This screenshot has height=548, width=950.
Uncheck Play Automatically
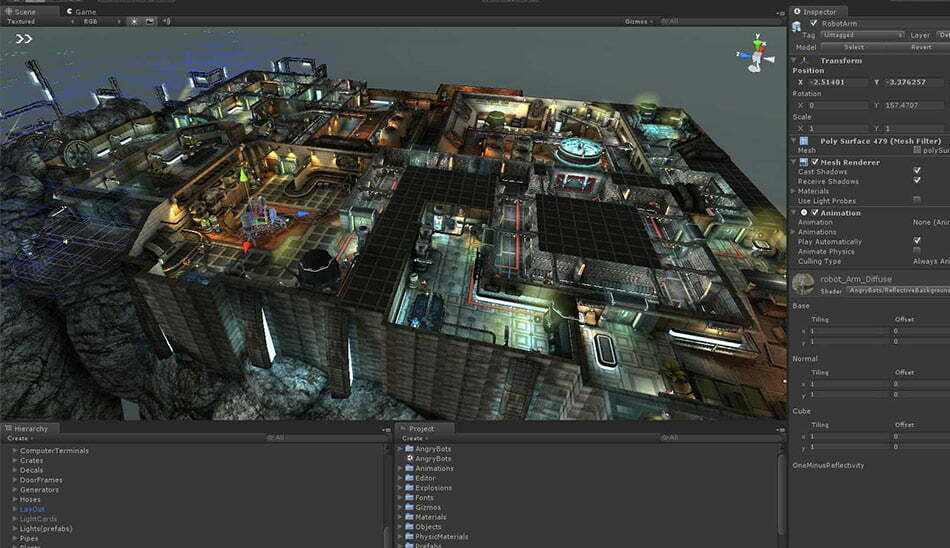(x=917, y=241)
